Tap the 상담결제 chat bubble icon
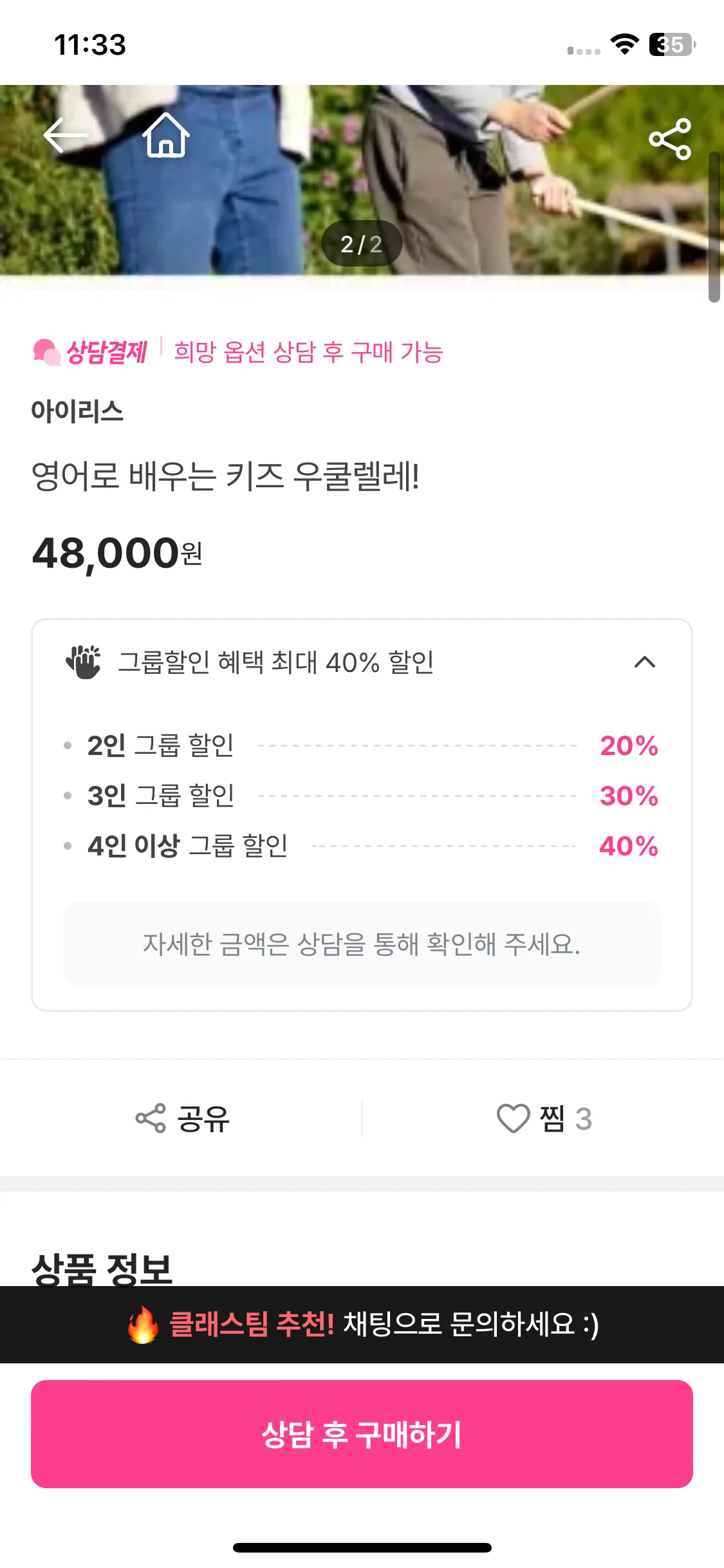Image resolution: width=724 pixels, height=1568 pixels. (46, 353)
